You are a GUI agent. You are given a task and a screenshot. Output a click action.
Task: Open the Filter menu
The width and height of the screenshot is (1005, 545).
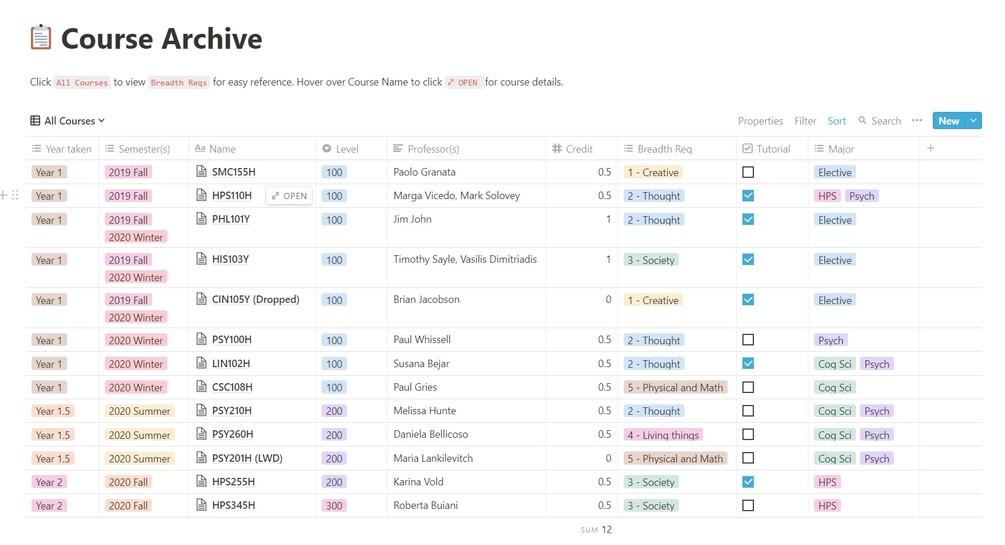[805, 121]
